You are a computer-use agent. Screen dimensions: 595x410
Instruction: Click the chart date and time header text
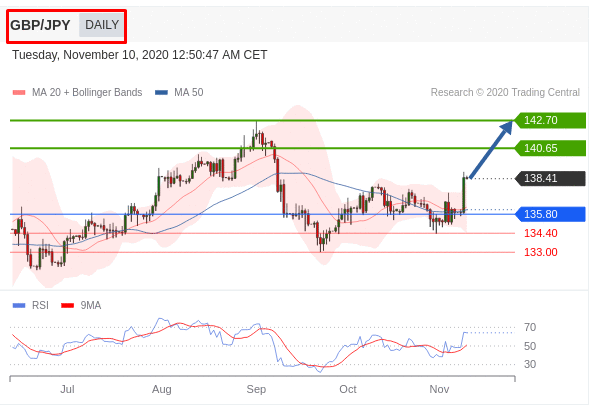140,55
